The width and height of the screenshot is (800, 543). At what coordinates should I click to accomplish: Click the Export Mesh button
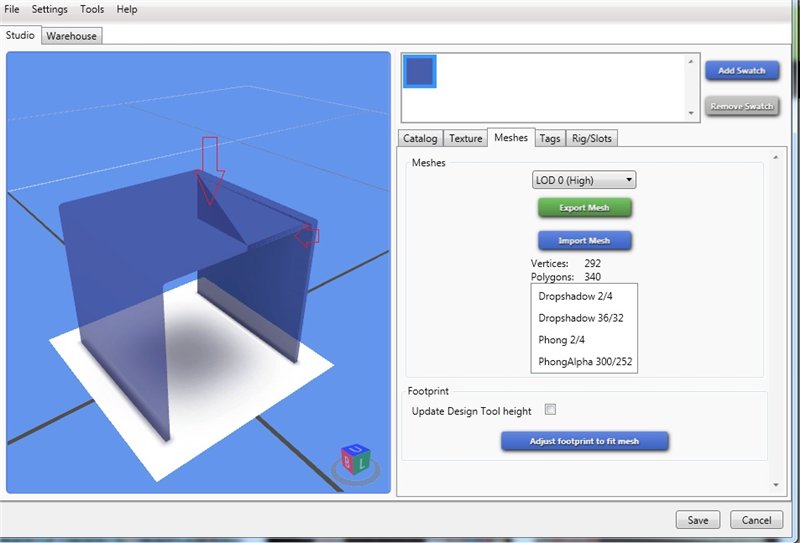(x=585, y=208)
